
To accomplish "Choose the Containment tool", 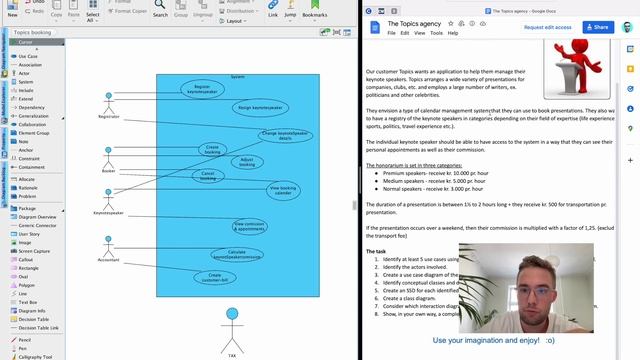I will (x=31, y=167).
